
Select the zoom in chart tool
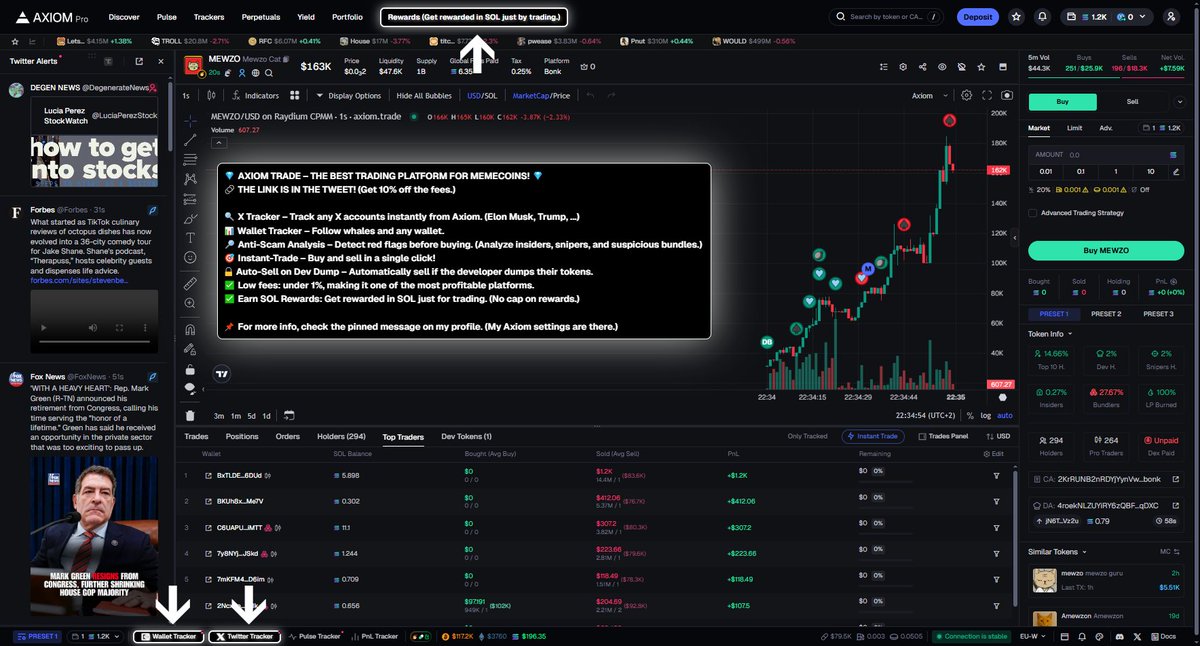pyautogui.click(x=190, y=303)
